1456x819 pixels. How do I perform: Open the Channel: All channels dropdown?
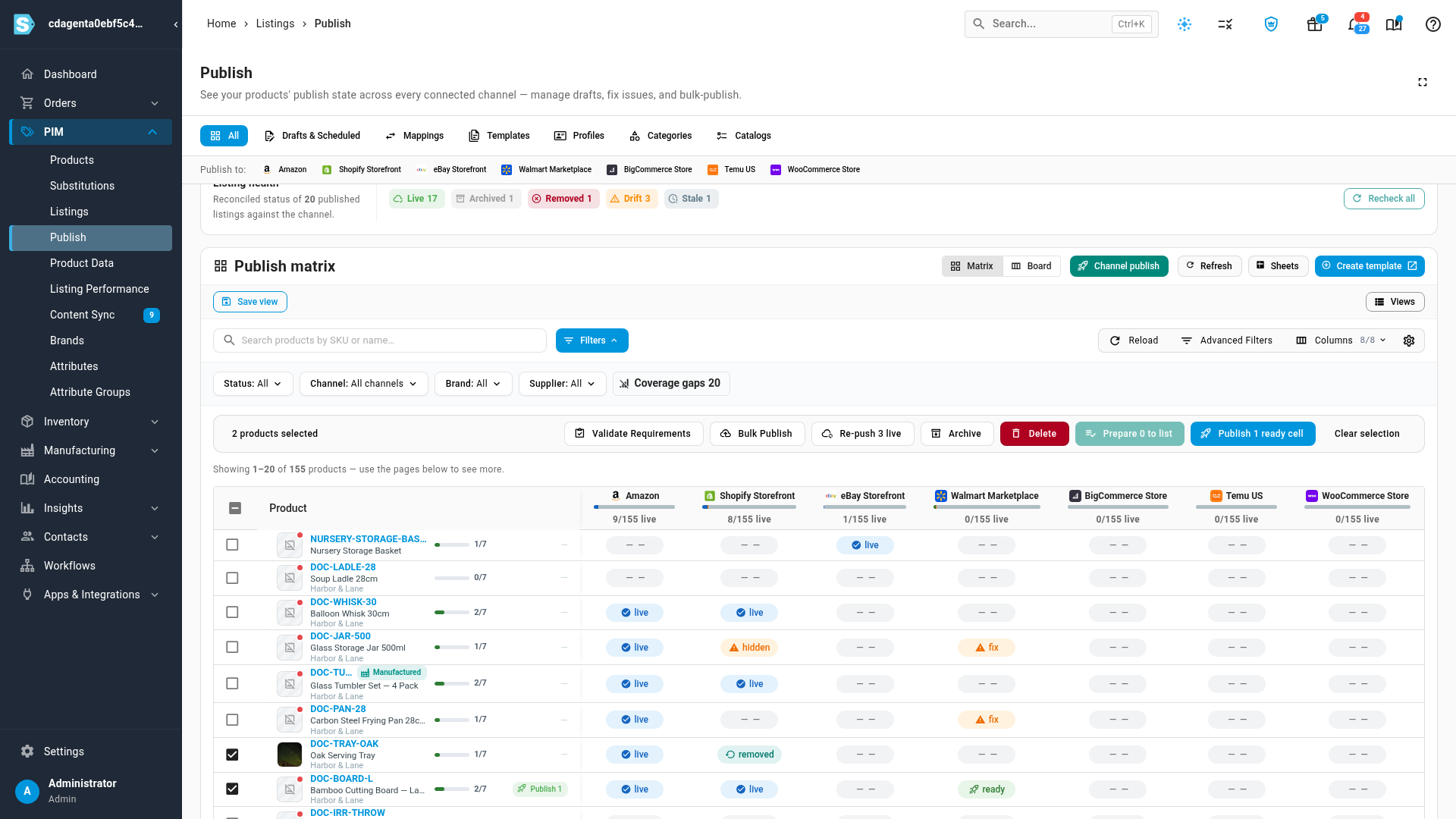(363, 384)
